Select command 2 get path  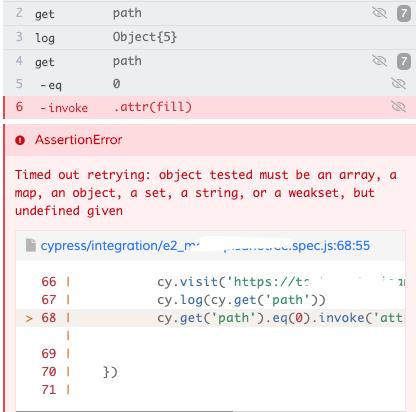[x=209, y=14]
